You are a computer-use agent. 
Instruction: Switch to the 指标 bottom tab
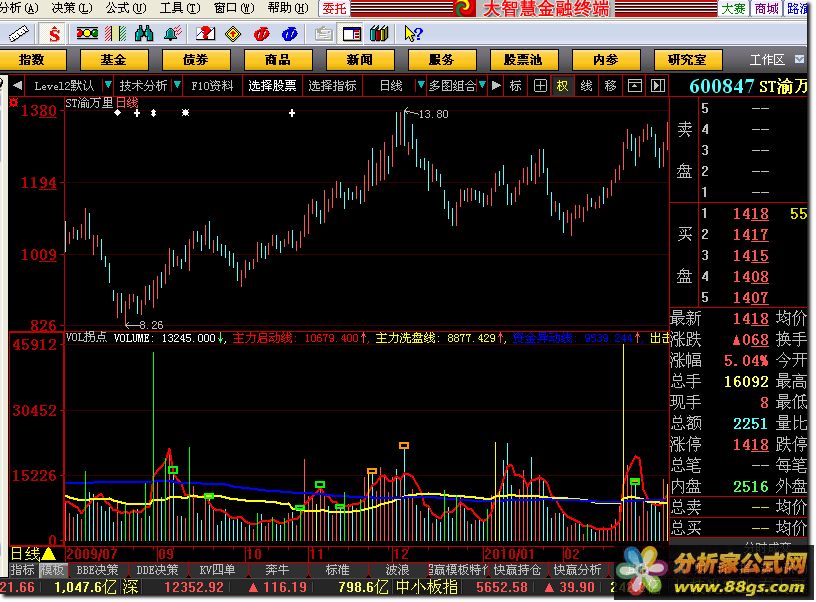(22, 570)
